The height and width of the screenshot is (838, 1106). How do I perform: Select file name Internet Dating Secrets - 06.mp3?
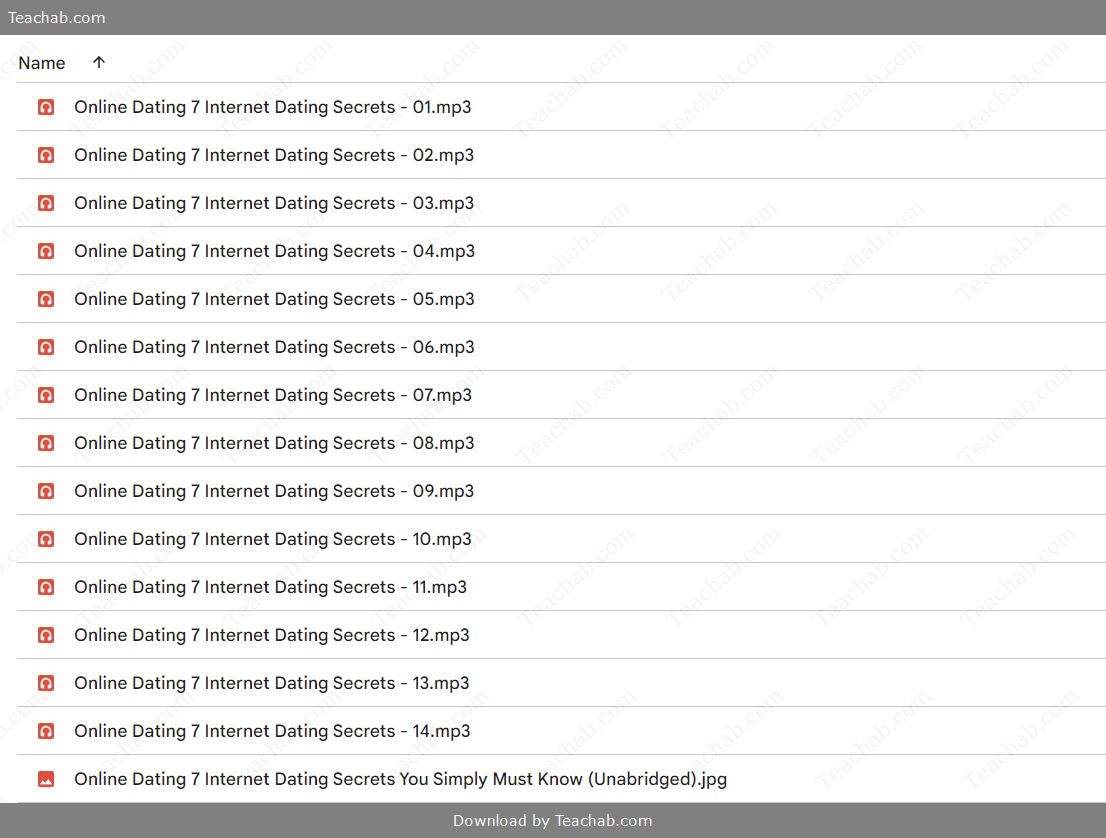pyautogui.click(x=274, y=347)
